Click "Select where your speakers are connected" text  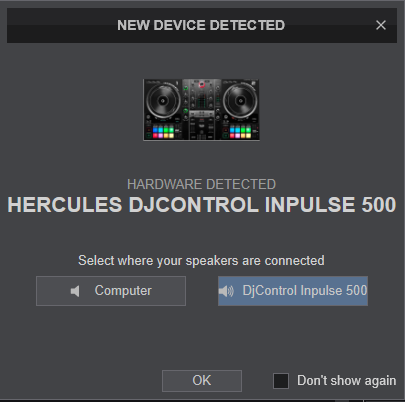[x=201, y=261]
